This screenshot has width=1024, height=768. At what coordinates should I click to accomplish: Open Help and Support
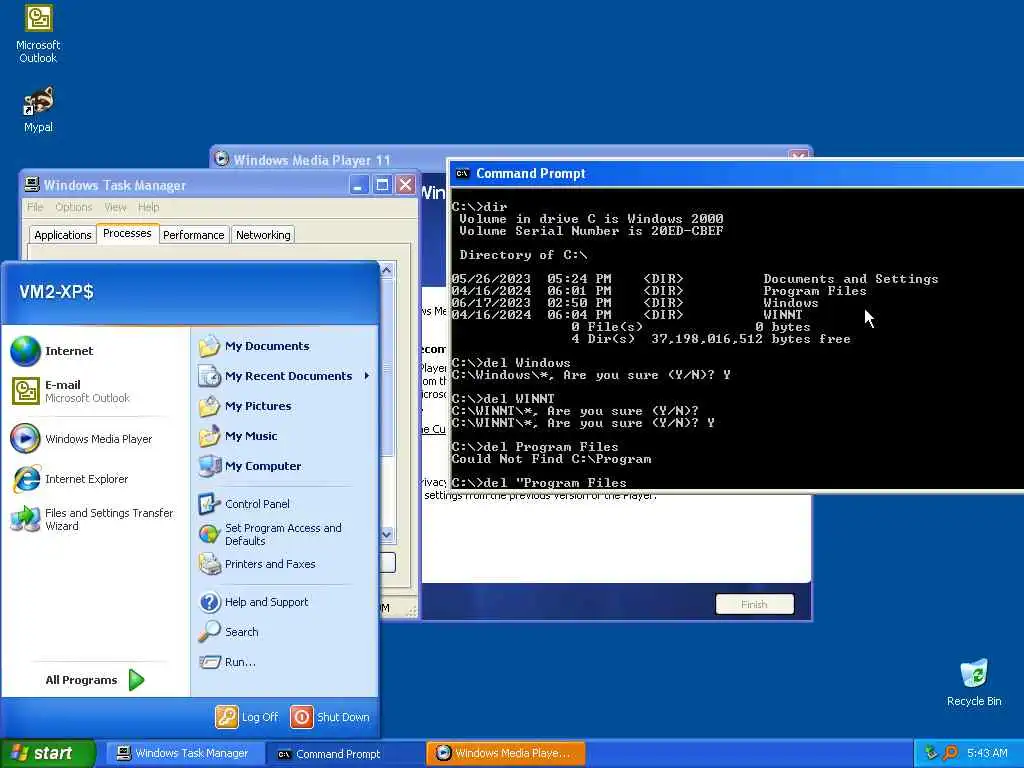click(x=253, y=601)
